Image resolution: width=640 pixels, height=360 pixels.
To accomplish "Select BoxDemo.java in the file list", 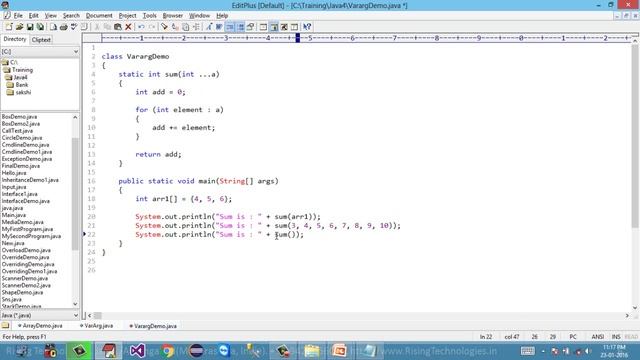I will tap(19, 117).
